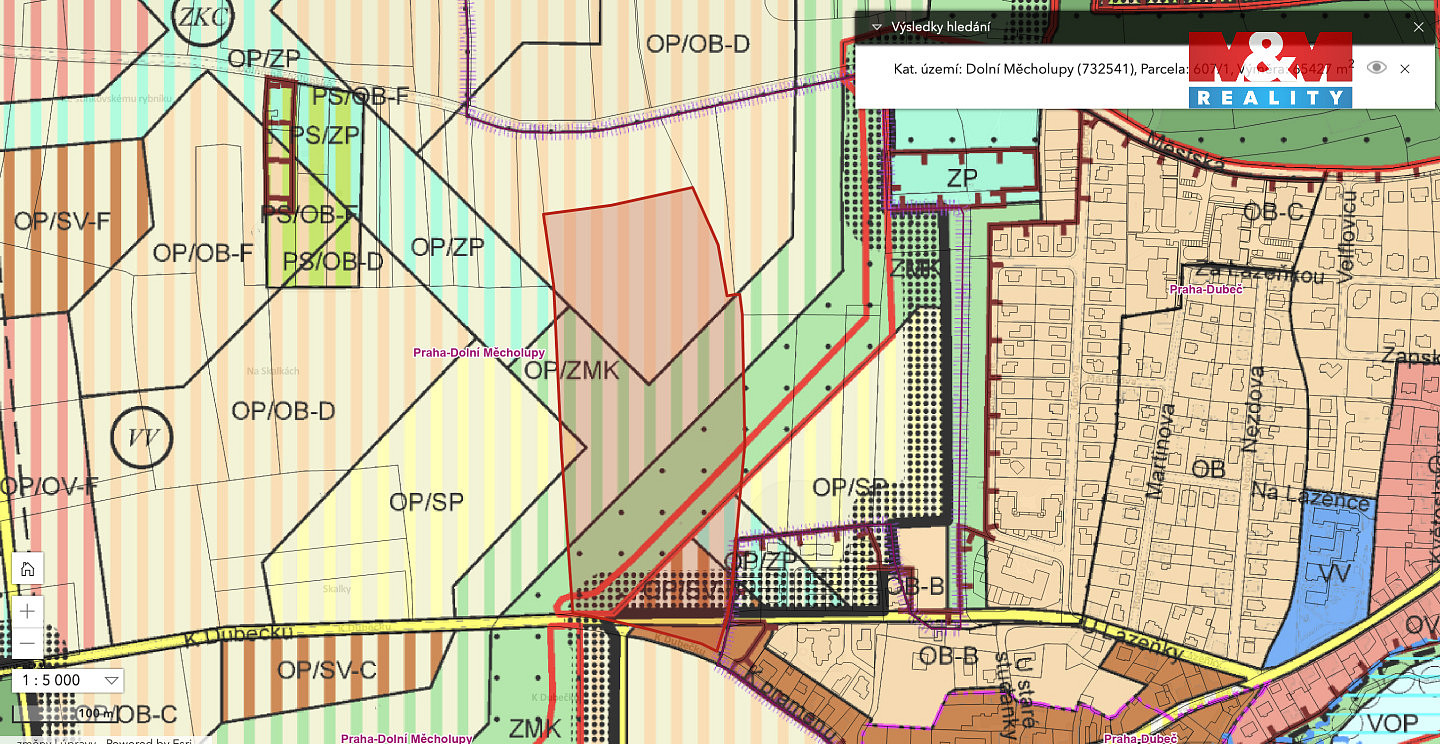Click the circled ZKC map symbol

(203, 17)
